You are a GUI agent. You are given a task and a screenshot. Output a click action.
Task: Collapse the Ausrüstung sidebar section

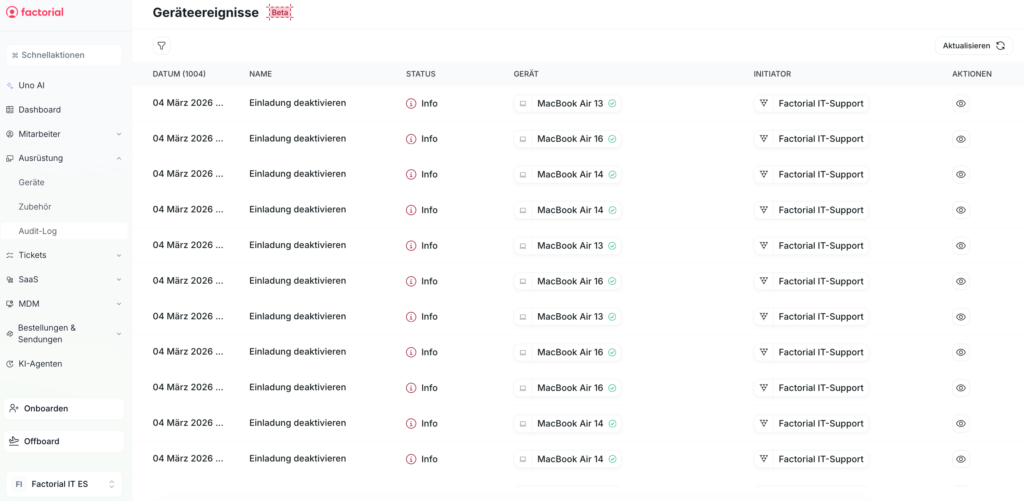118,158
